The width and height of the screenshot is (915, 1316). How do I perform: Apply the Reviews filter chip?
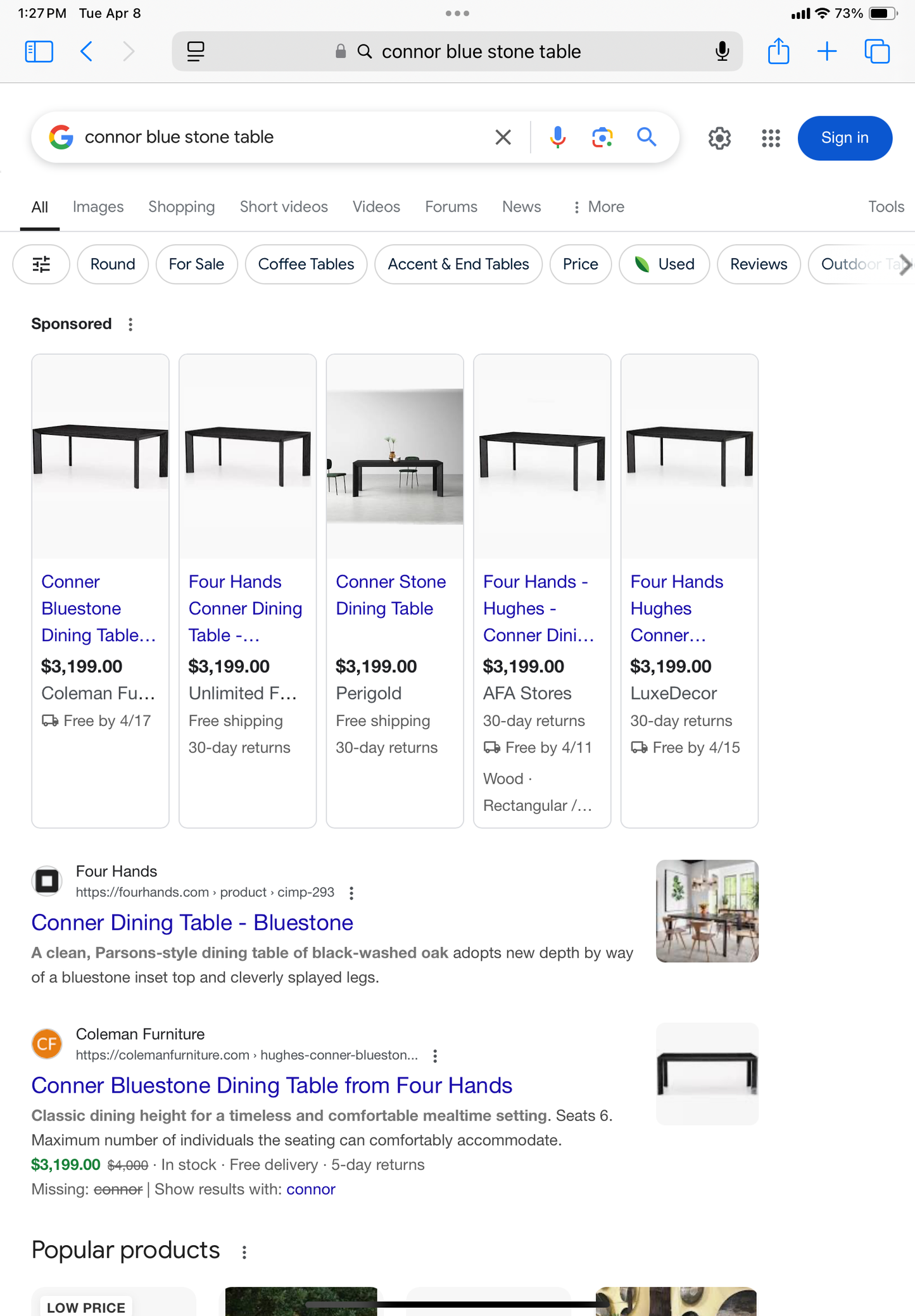point(759,265)
